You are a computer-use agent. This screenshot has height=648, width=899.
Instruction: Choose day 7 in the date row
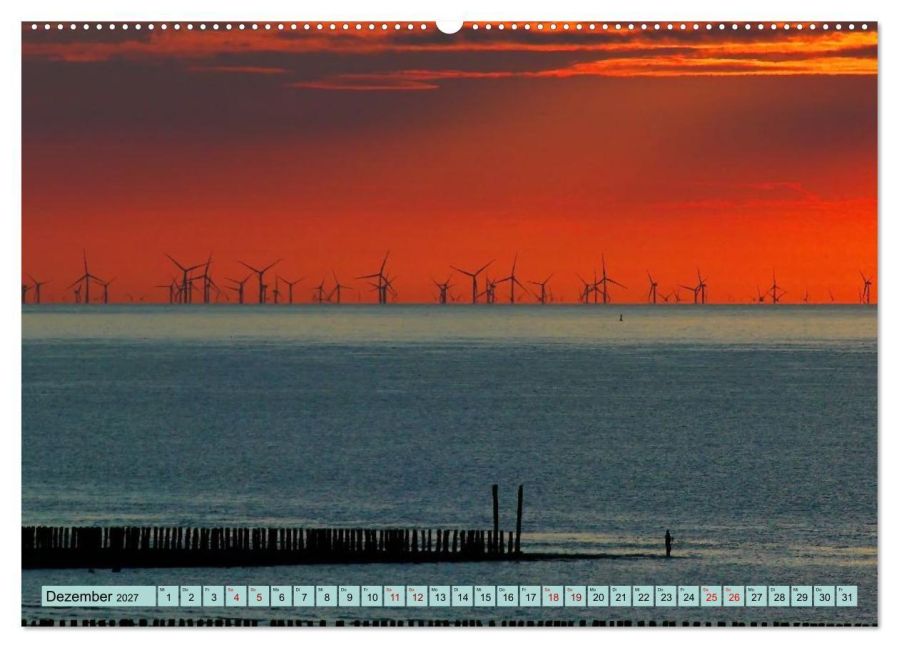304,596
